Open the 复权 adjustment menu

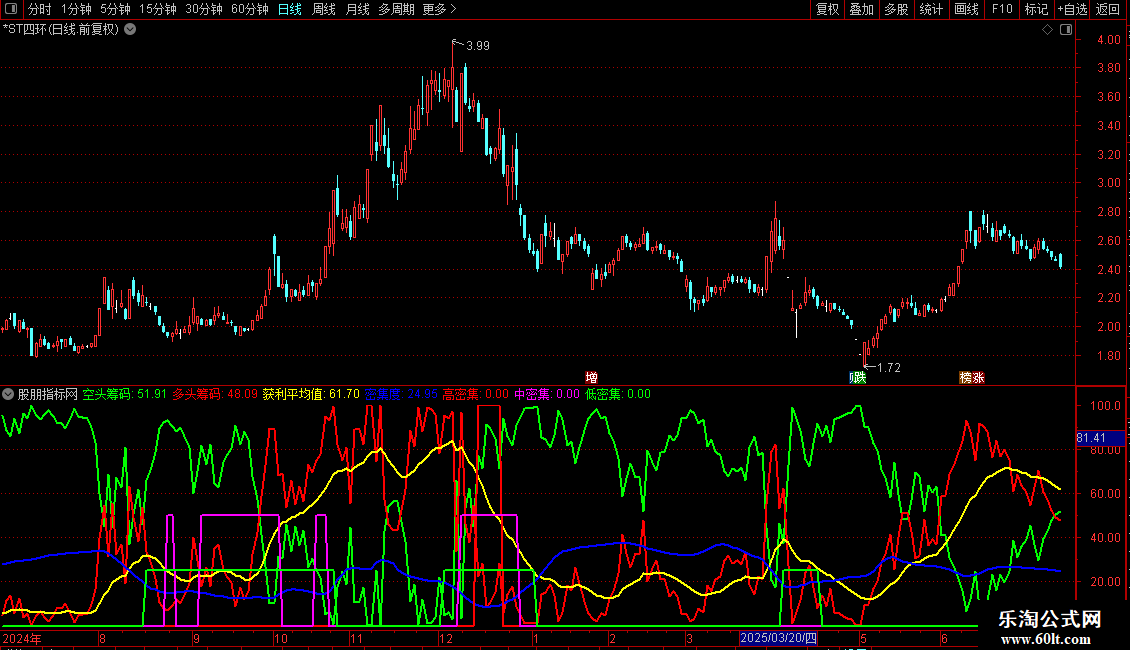[827, 9]
